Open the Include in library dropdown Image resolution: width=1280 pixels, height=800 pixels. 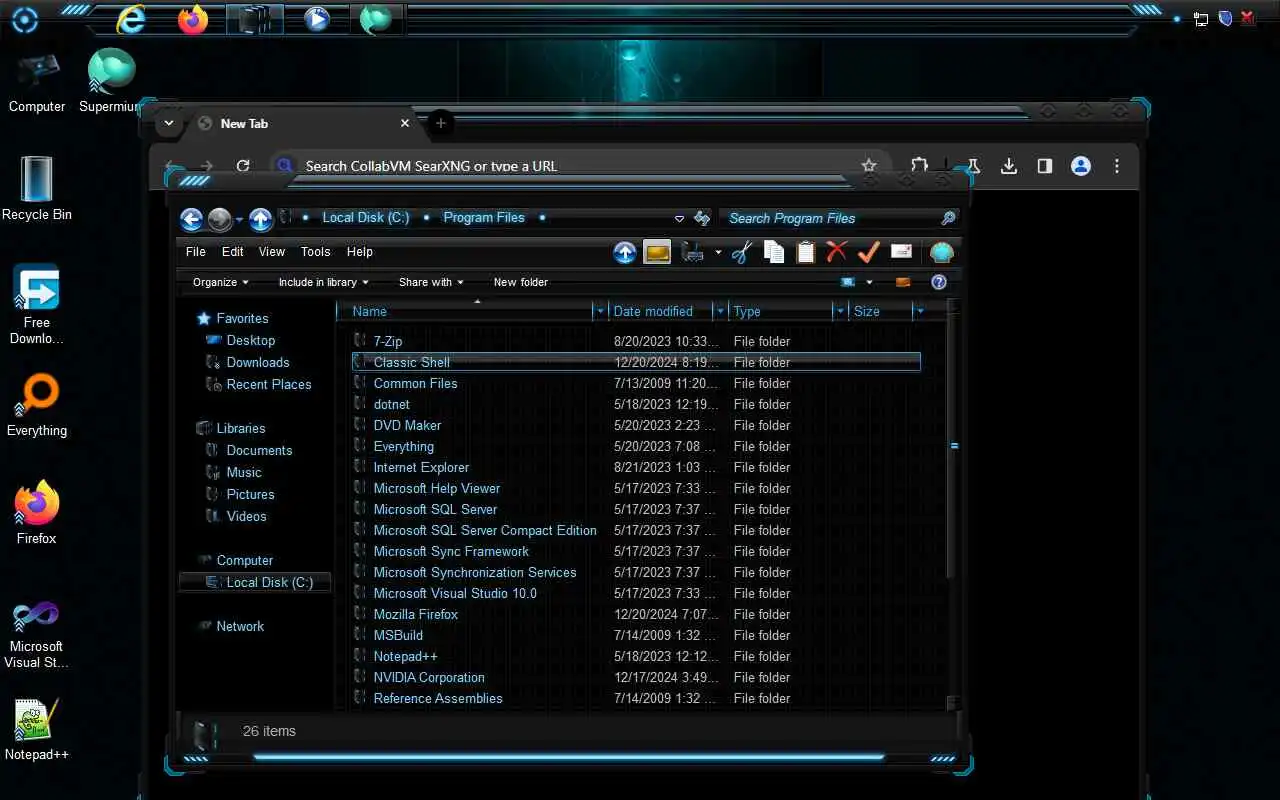[323, 282]
